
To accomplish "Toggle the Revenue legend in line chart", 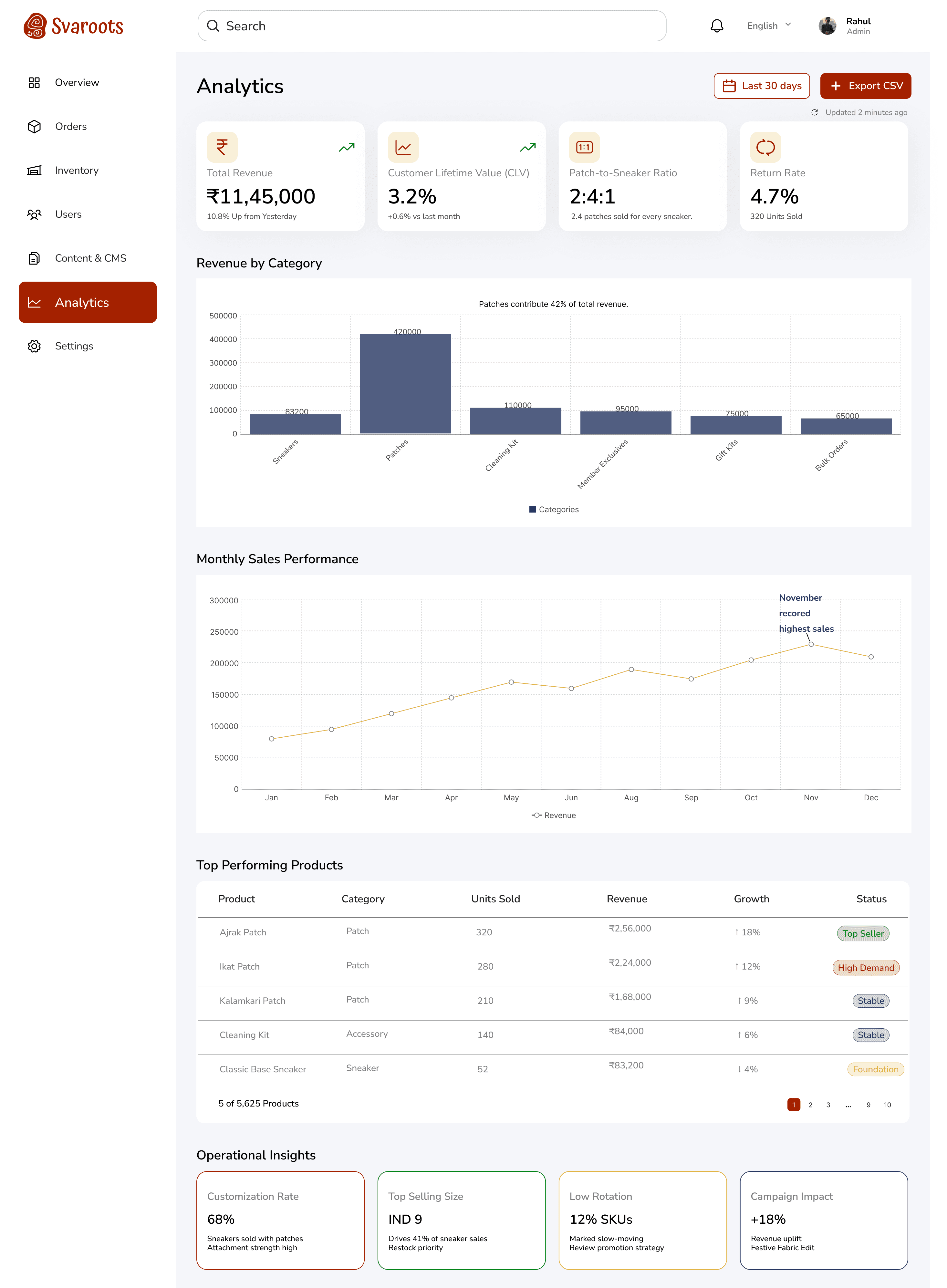I will pos(554,815).
